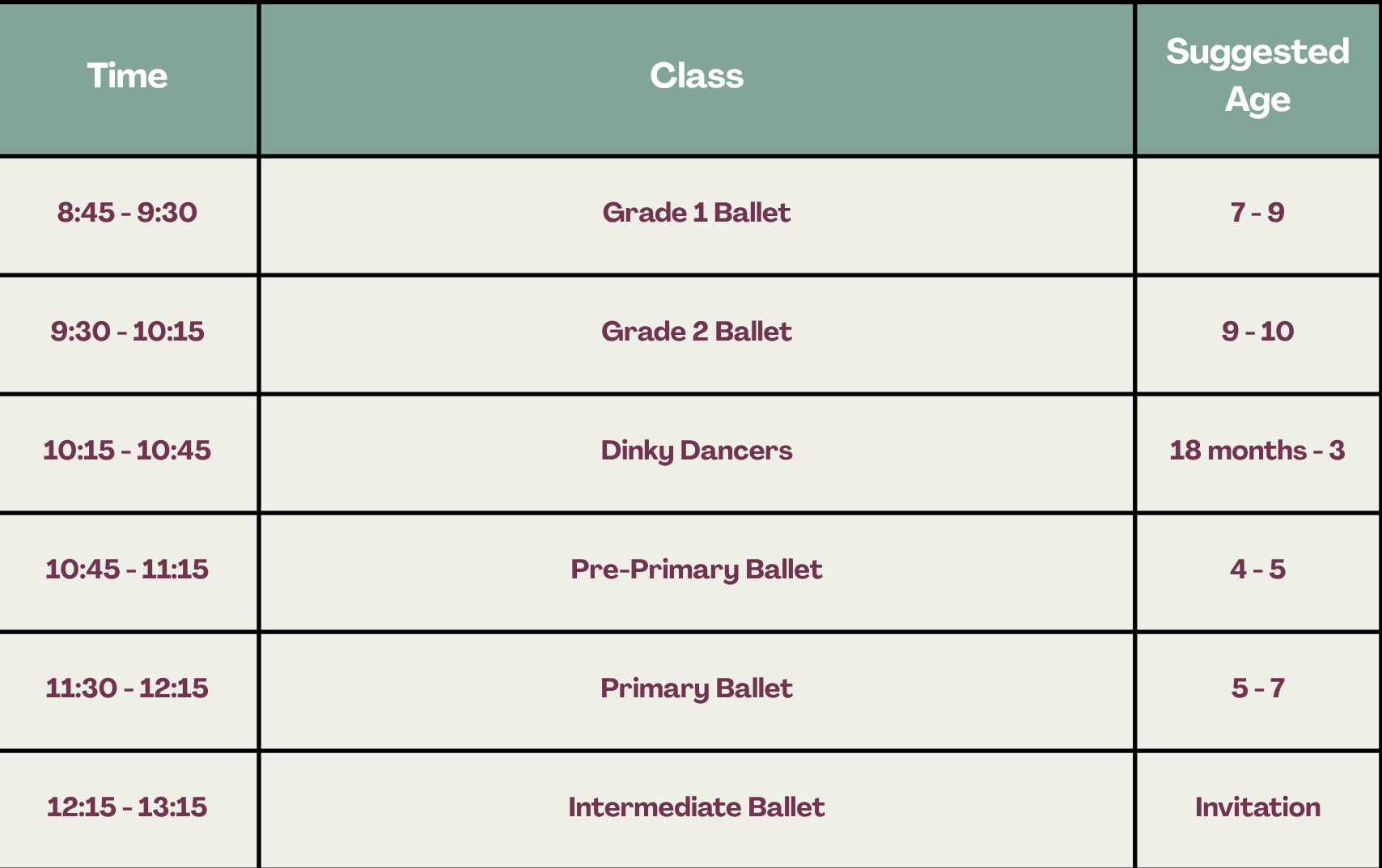Click the Invitation age cell

coord(1257,807)
